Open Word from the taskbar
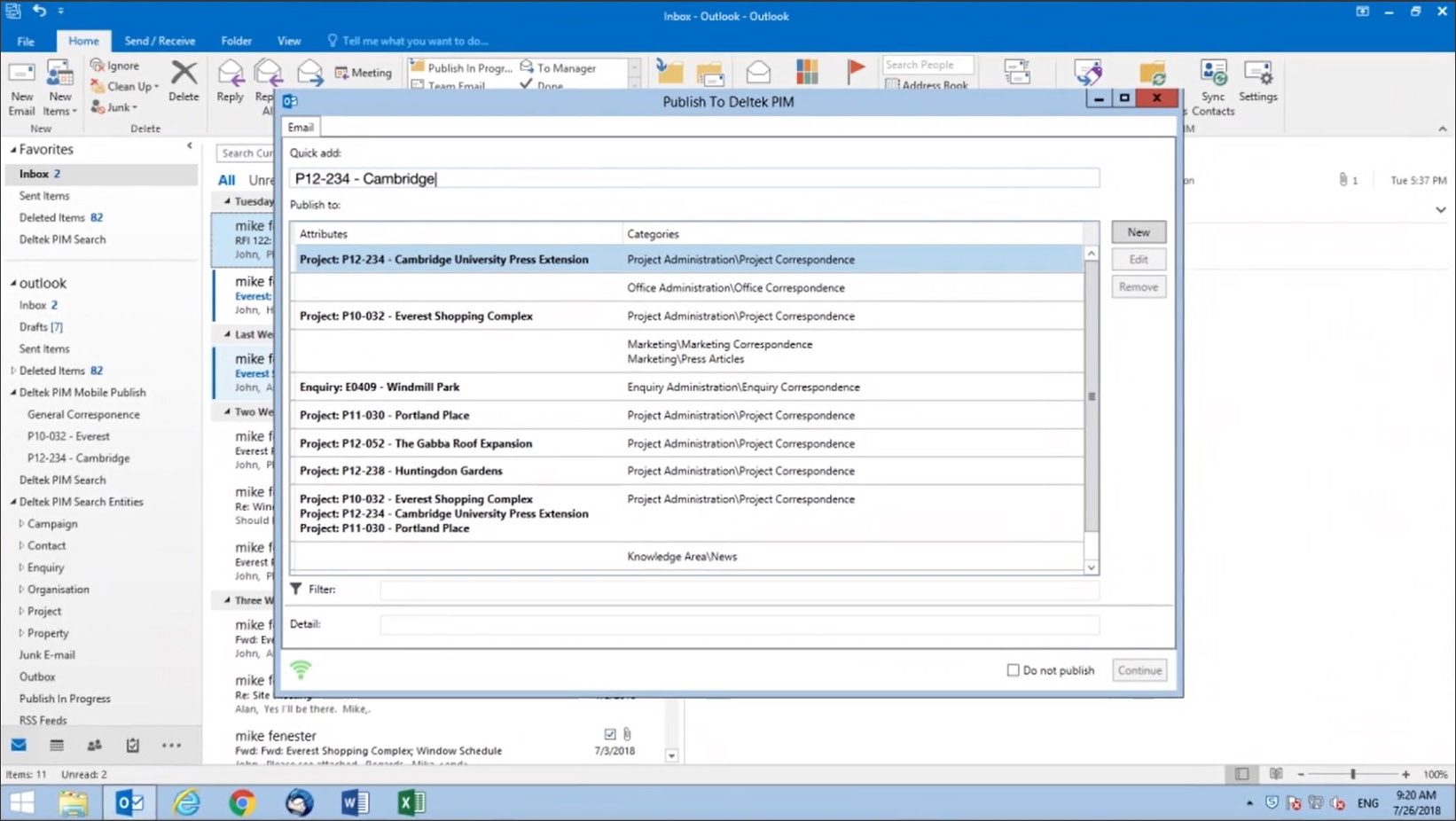The image size is (1456, 821). (355, 802)
